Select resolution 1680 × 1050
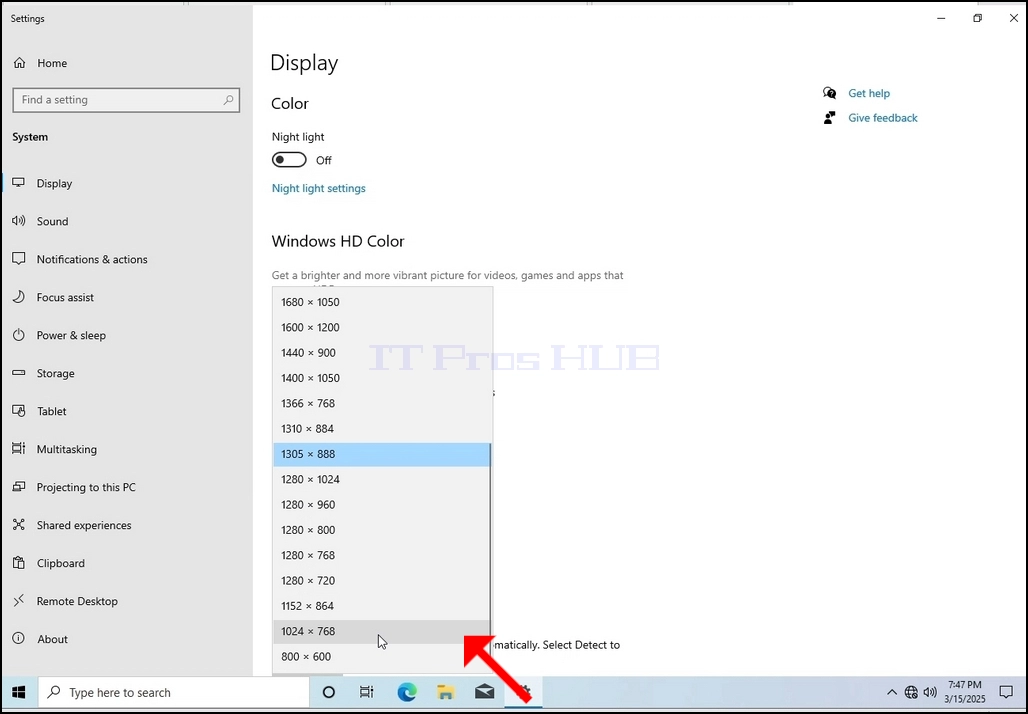Image resolution: width=1028 pixels, height=714 pixels. pyautogui.click(x=382, y=302)
